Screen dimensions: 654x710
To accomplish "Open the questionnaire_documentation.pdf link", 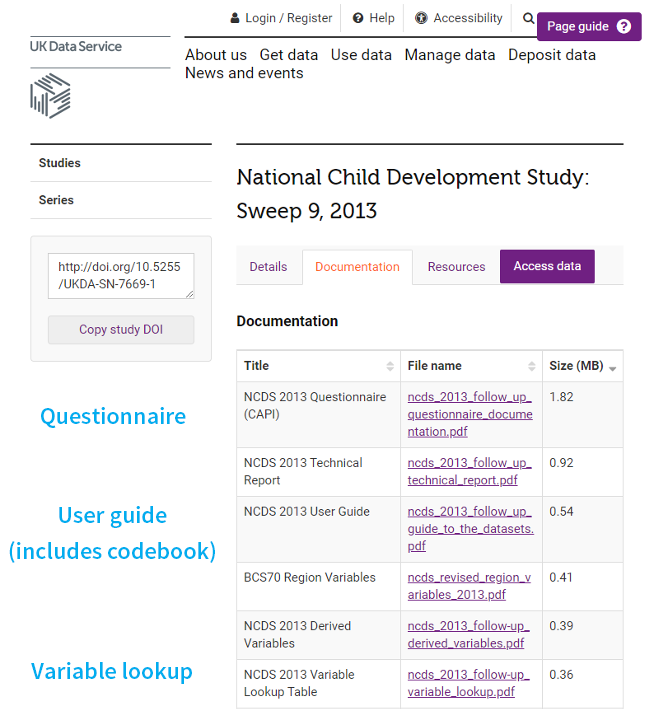I will 470,414.
